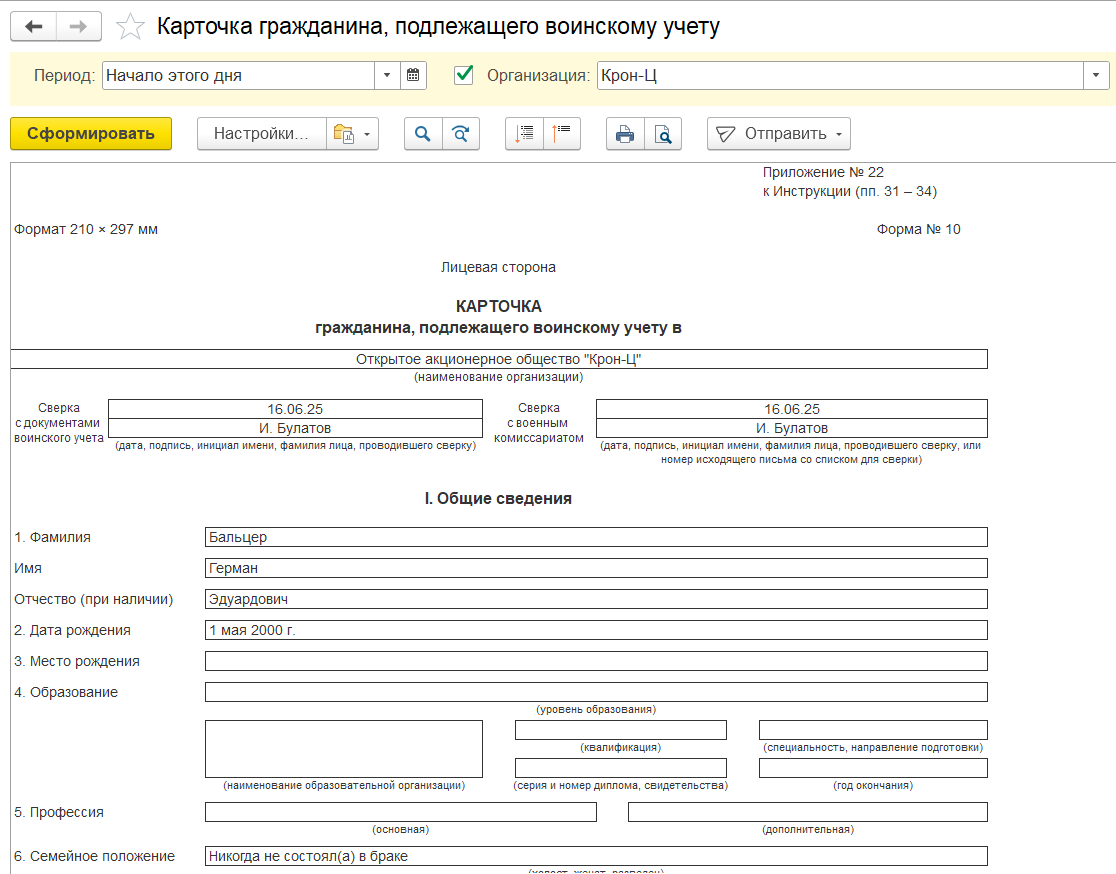This screenshot has height=874, width=1116.
Task: Click the find-next magnifier with arrow
Action: pyautogui.click(x=461, y=134)
